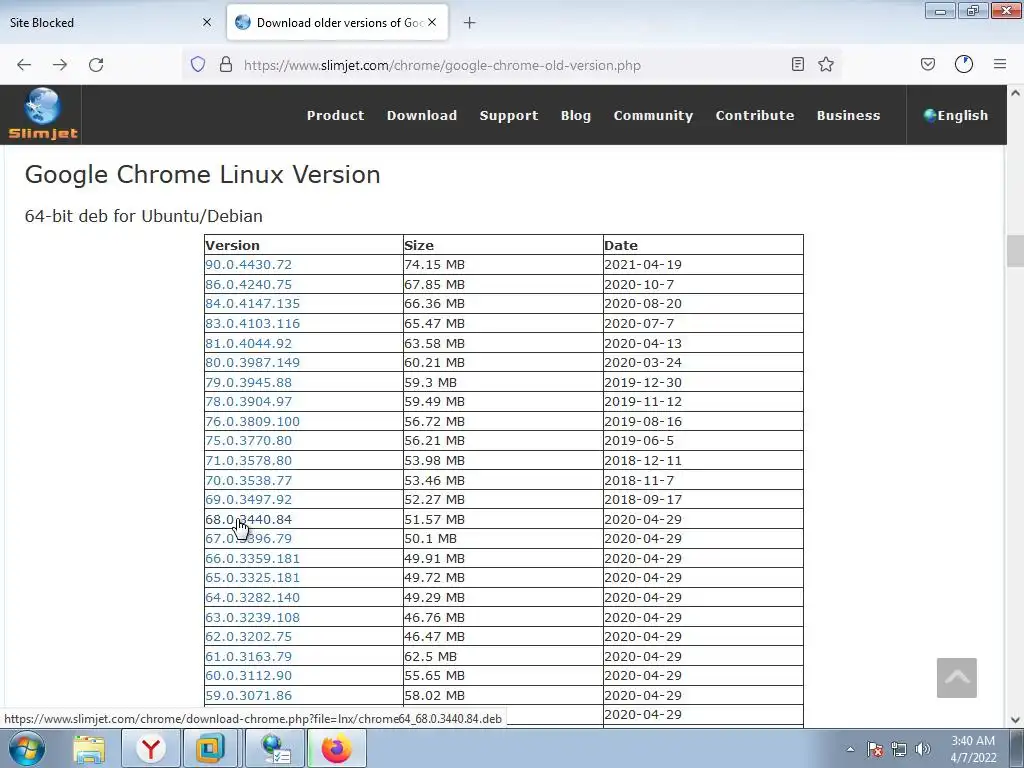This screenshot has height=768, width=1024.
Task: Go back with the browser back arrow
Action: (x=24, y=65)
